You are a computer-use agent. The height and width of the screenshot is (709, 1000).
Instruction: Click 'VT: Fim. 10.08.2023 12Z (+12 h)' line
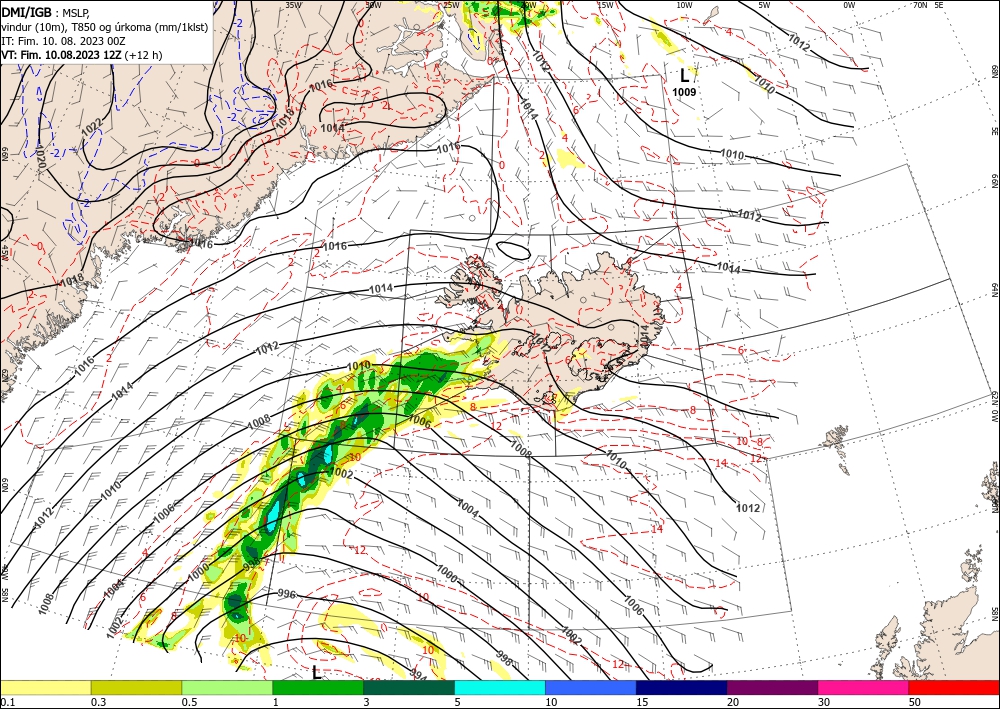(x=82, y=55)
